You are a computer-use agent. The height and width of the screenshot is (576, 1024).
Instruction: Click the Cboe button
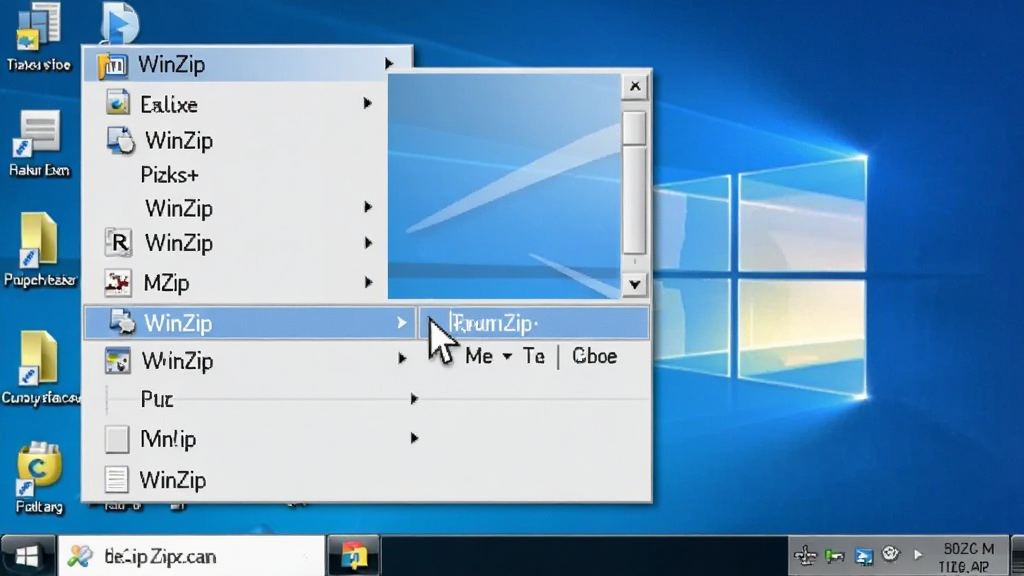594,356
